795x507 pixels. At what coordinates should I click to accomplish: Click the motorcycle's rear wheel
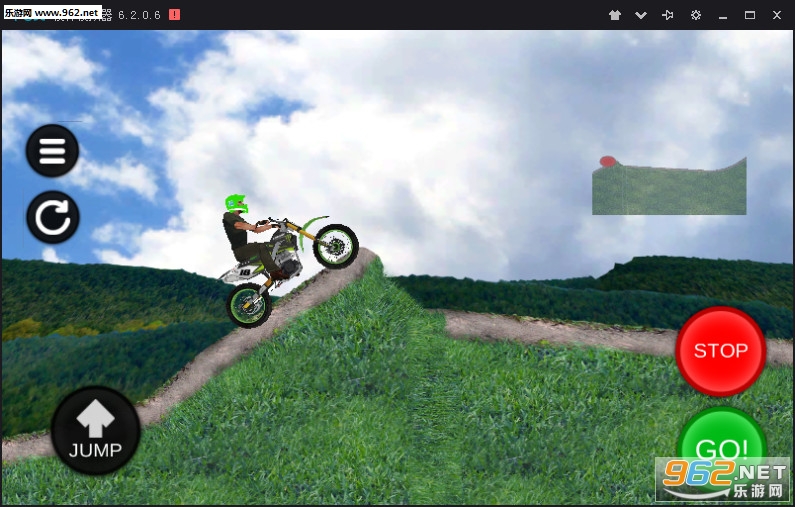[249, 305]
